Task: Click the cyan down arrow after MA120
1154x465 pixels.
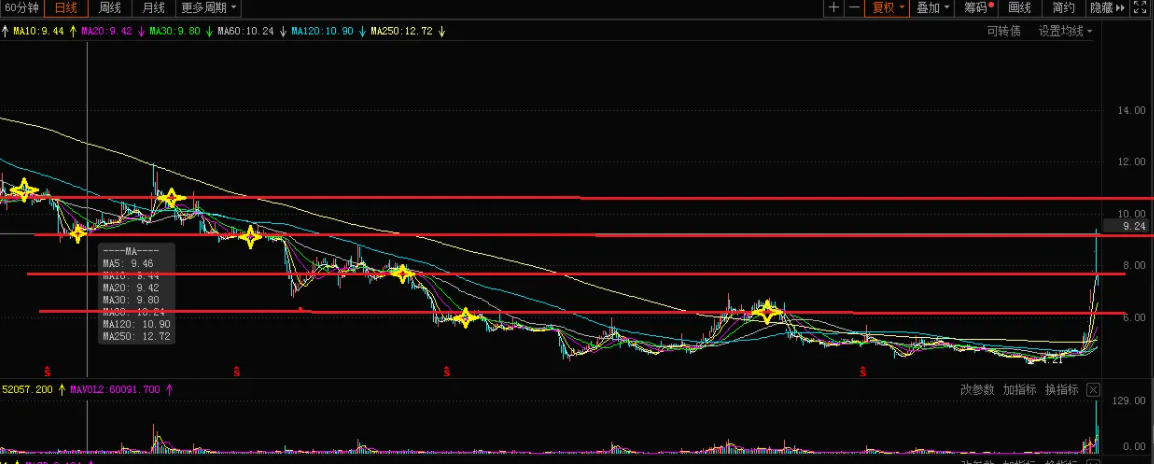Action: [x=362, y=31]
